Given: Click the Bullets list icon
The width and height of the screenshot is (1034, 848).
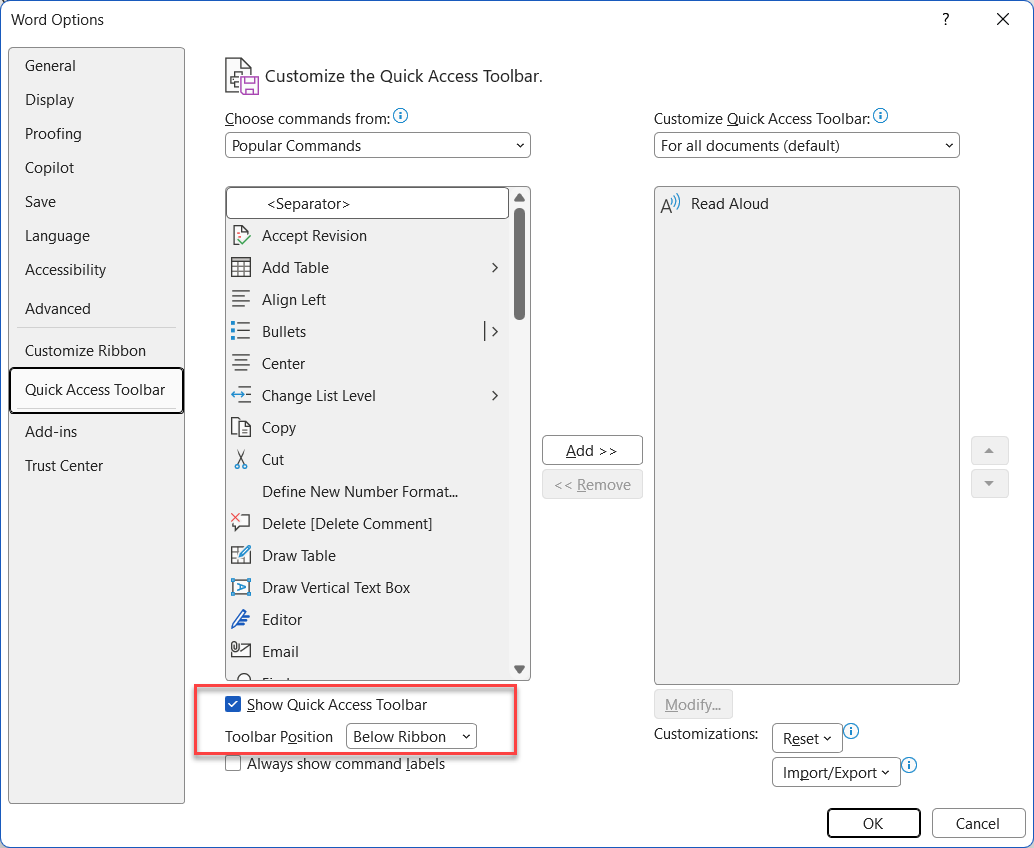Looking at the screenshot, I should 241,331.
